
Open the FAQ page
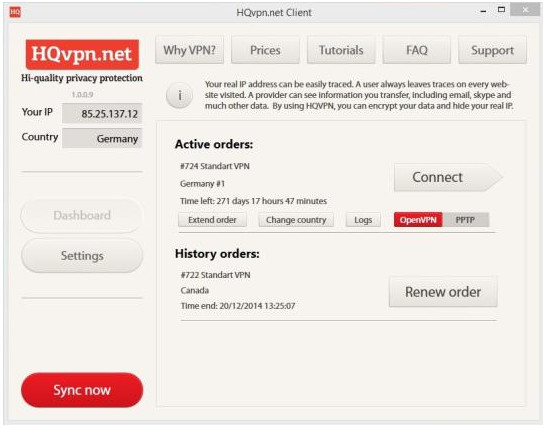(x=417, y=50)
